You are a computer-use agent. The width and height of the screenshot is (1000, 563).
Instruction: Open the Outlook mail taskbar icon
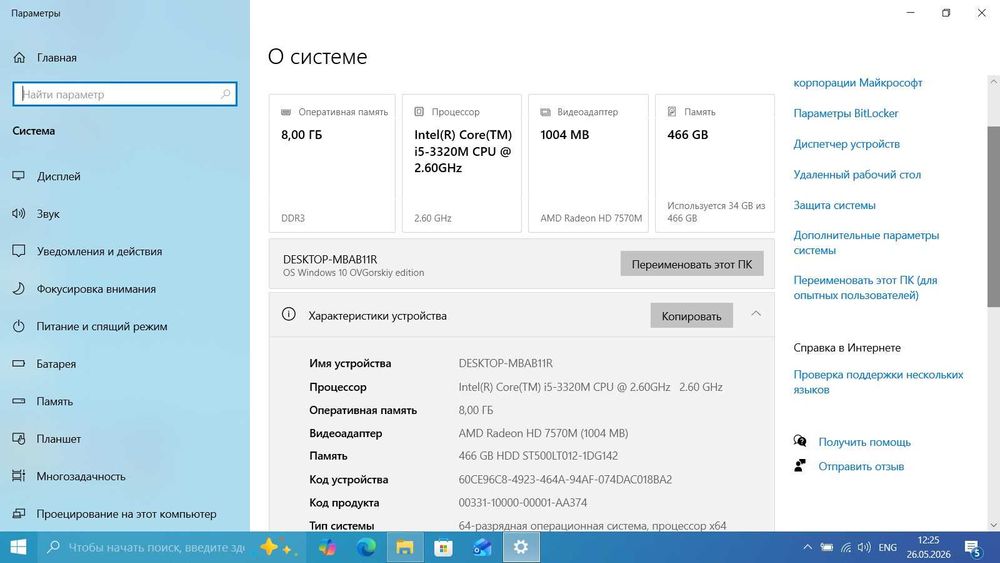click(x=482, y=547)
